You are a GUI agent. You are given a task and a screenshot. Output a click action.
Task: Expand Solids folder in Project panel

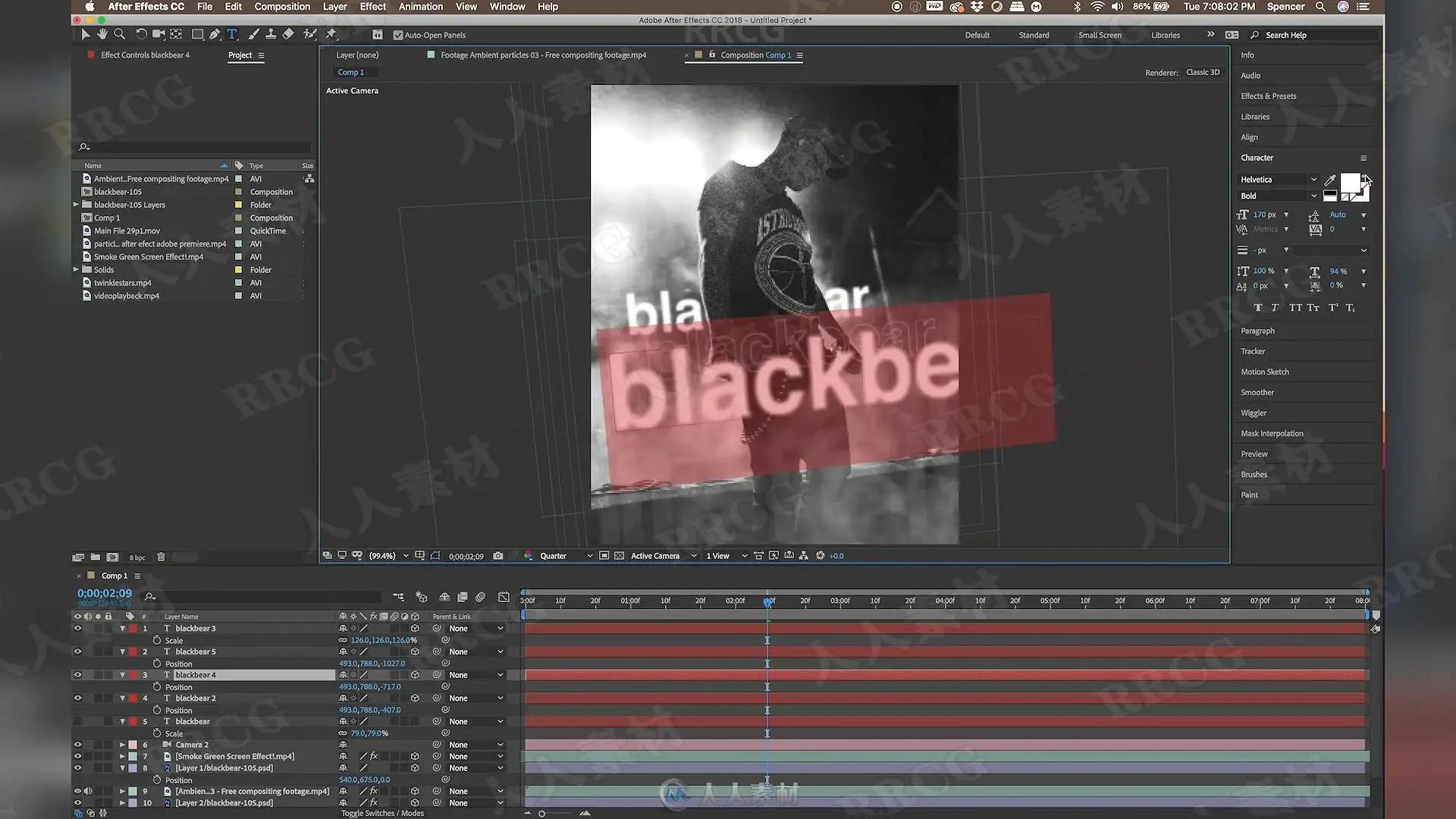[76, 269]
